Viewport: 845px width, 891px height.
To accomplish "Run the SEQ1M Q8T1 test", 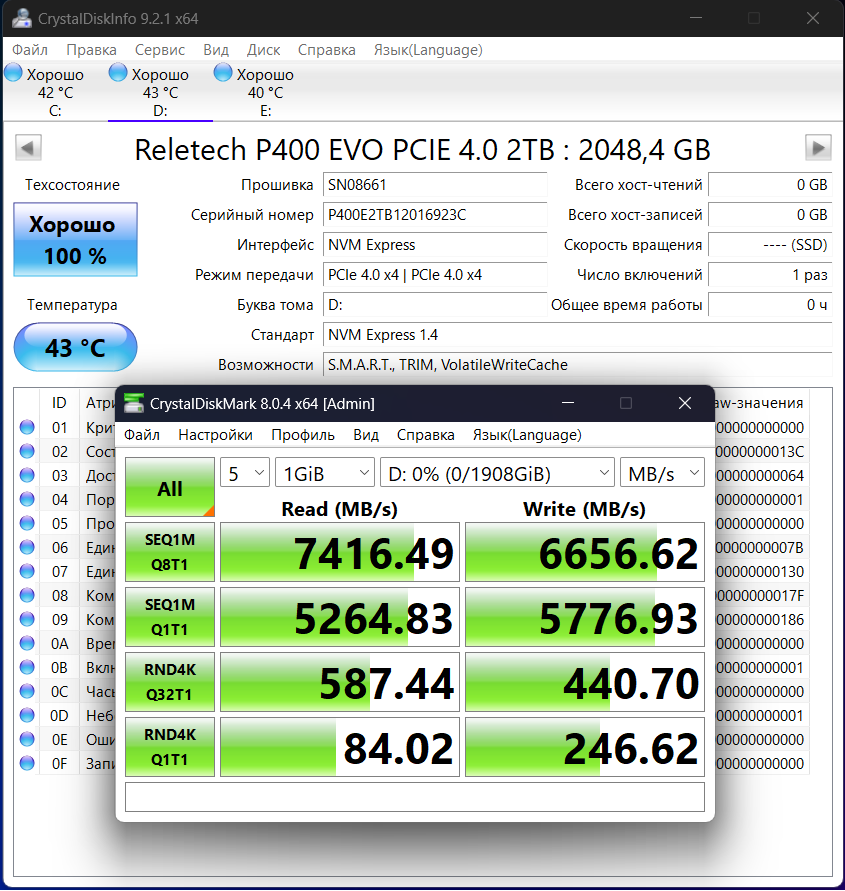I will tap(170, 552).
